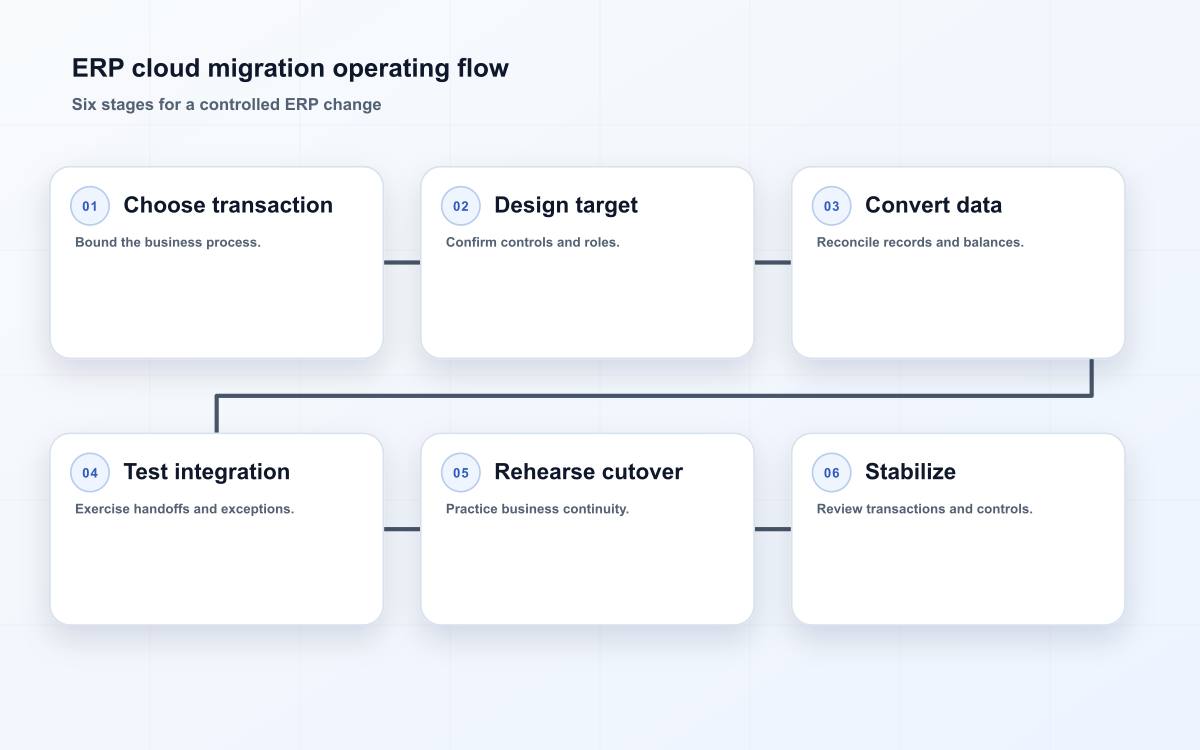Image resolution: width=1200 pixels, height=750 pixels.
Task: Click the 05 step number badge
Action: (x=461, y=473)
